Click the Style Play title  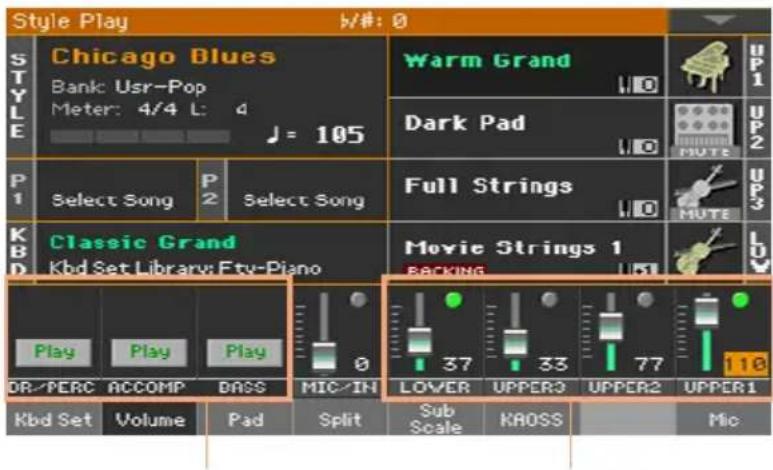click(70, 21)
